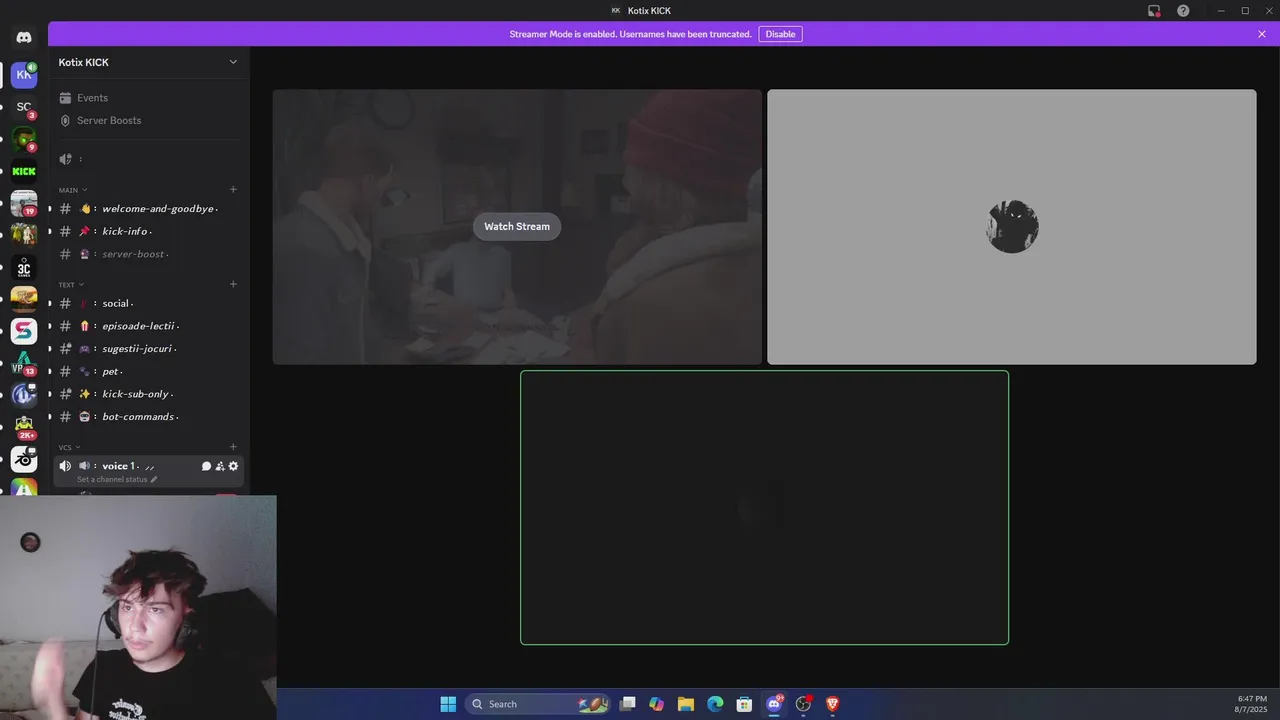The width and height of the screenshot is (1280, 720).
Task: Open the green KICK server icon
Action: tap(24, 171)
